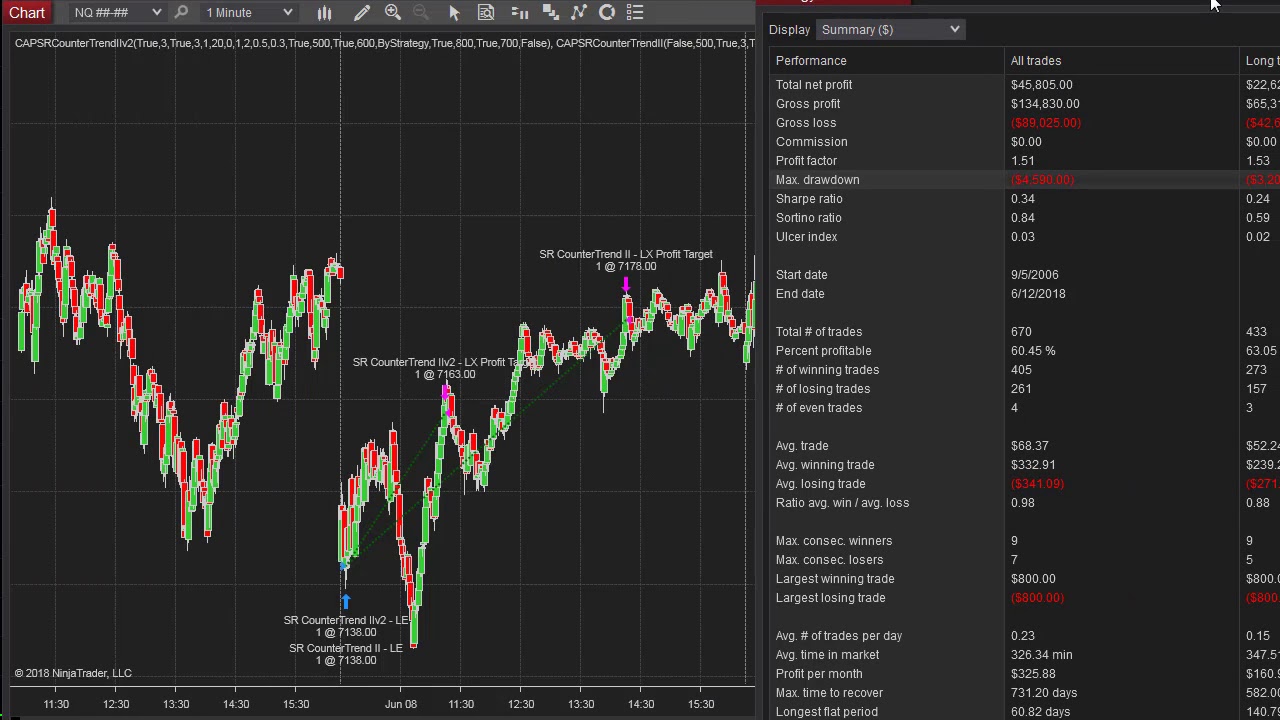Click the Commission value $0.00
This screenshot has height=720, width=1280.
point(1026,142)
